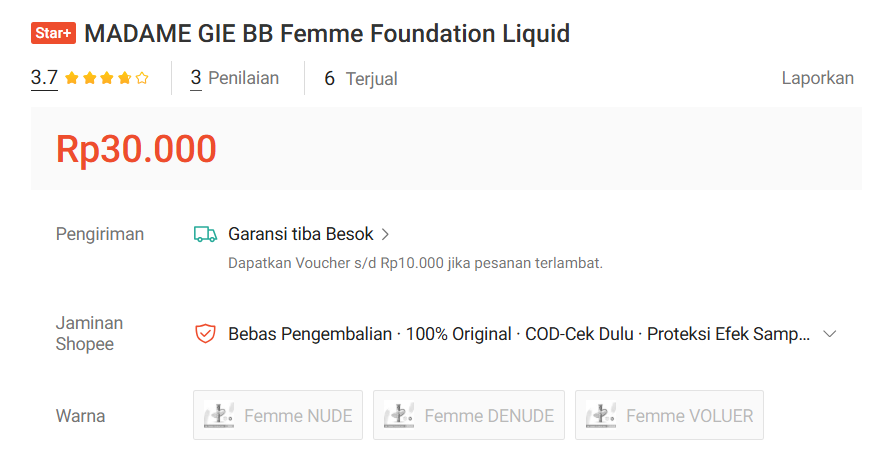Expand the Jaminan Shopee details down arrow

[829, 334]
